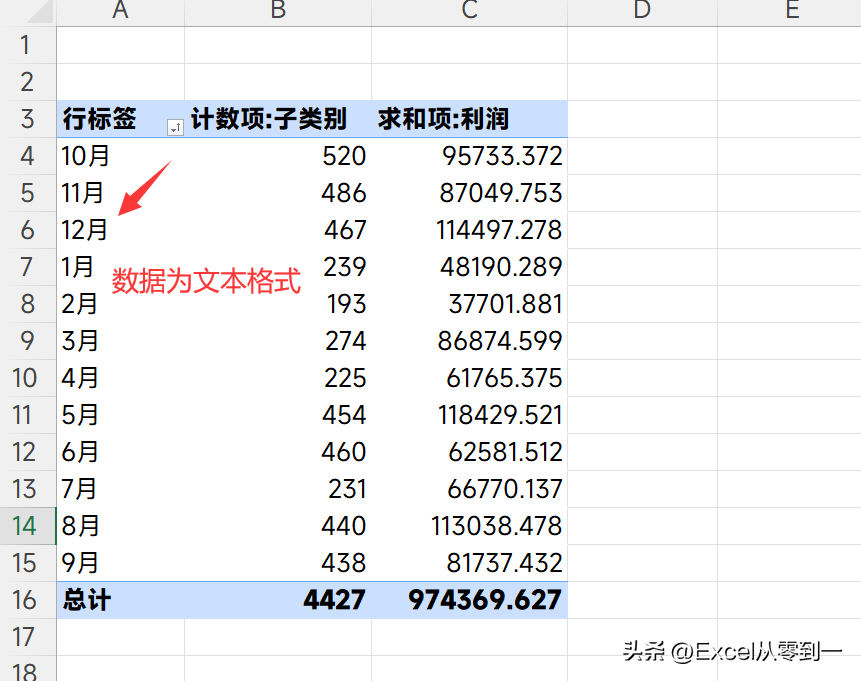Select the 总计 total label cell

(120, 600)
